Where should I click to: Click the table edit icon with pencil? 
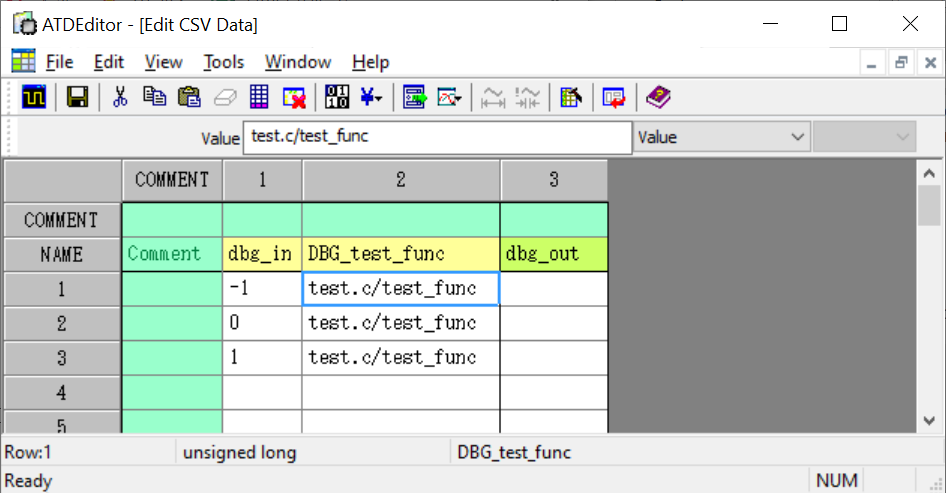(570, 97)
